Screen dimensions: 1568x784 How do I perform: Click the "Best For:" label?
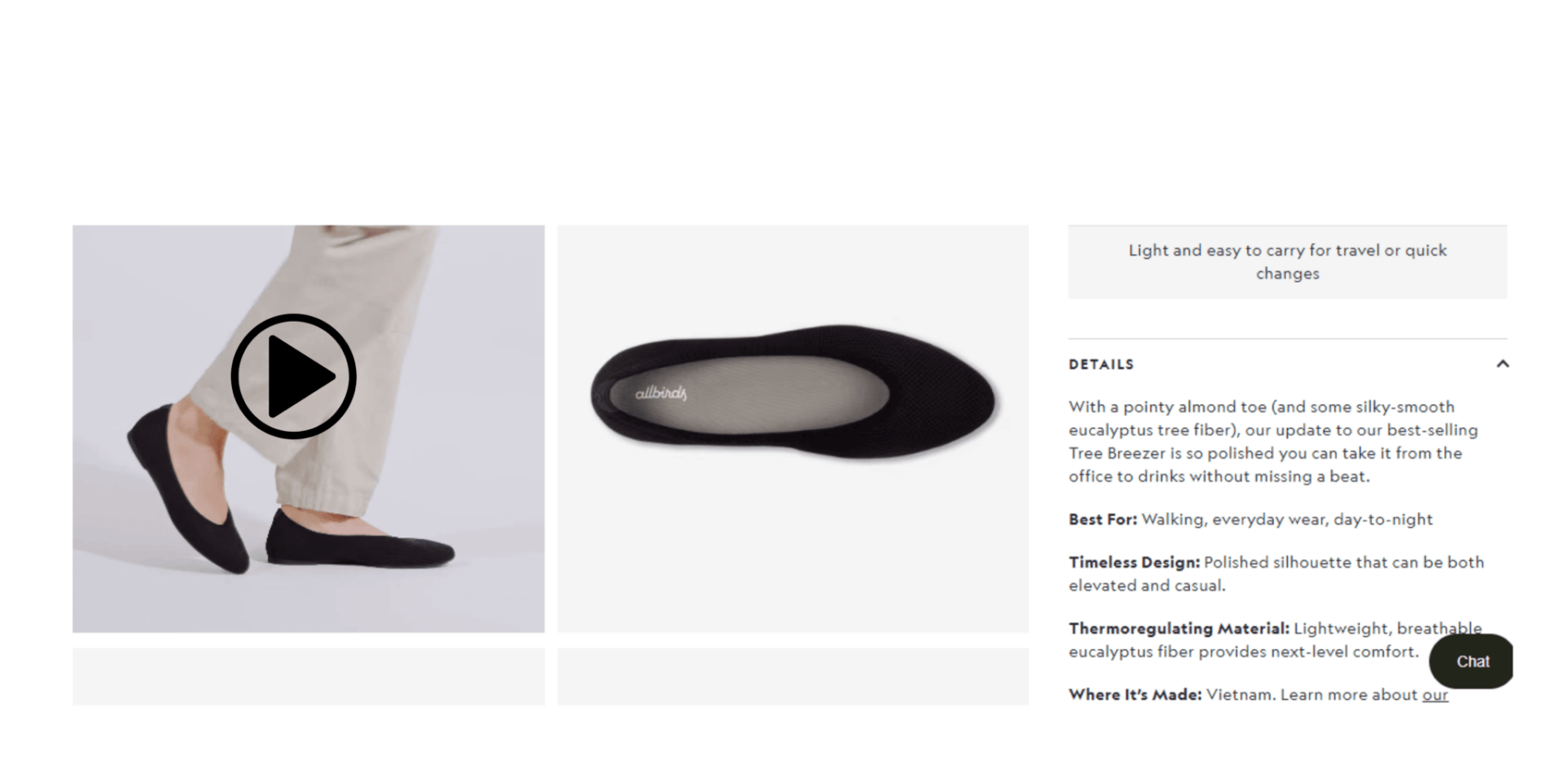pos(1102,519)
